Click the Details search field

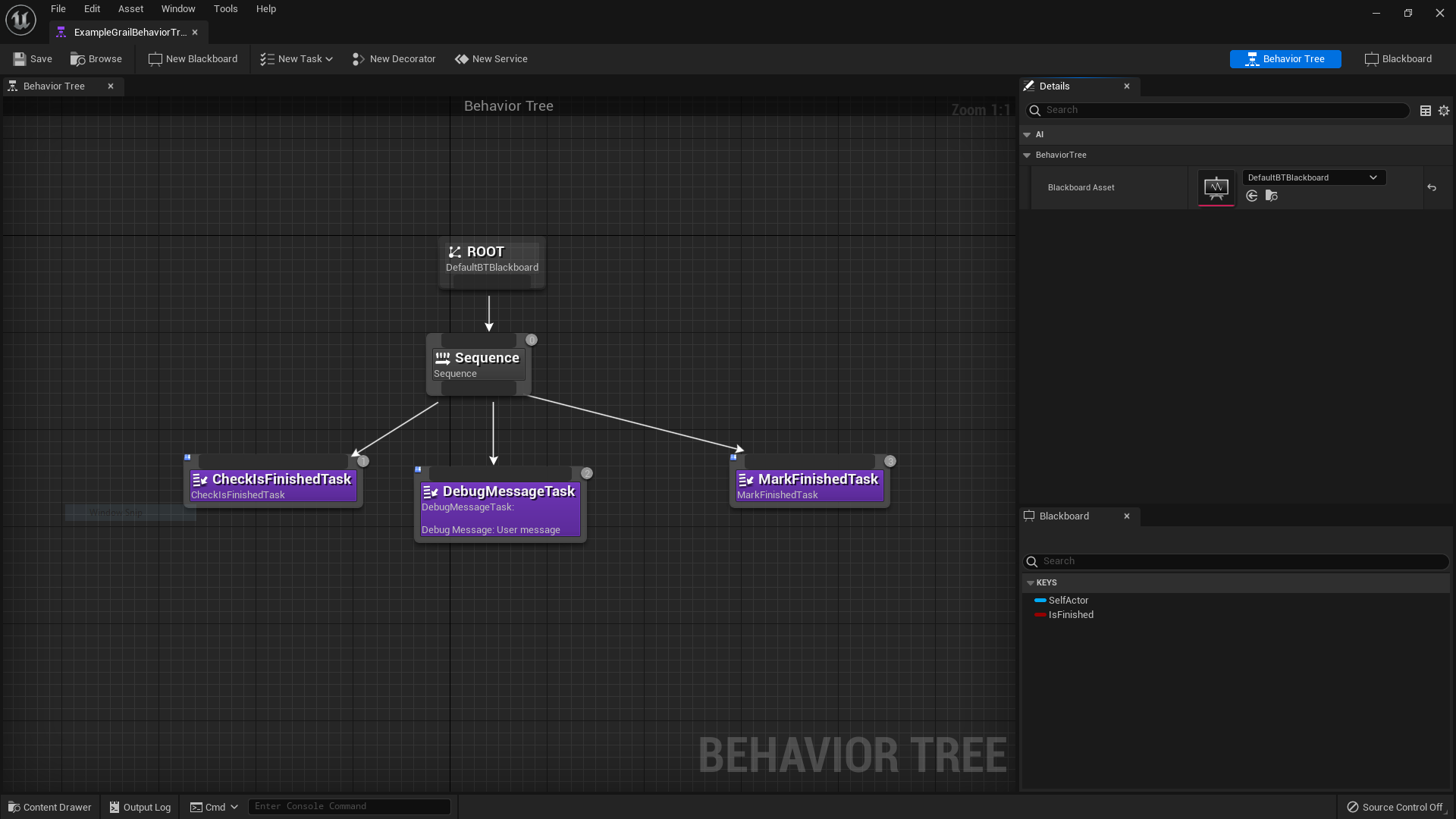point(1217,111)
